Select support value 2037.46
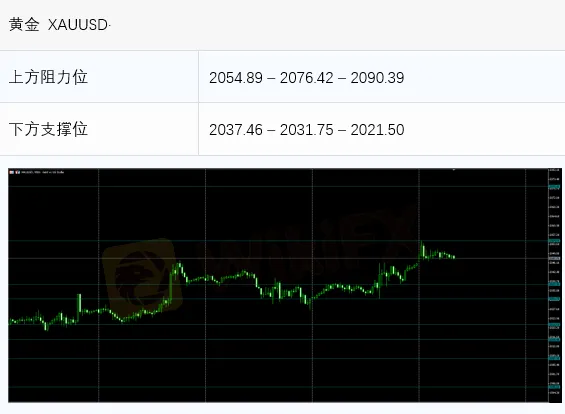 pyautogui.click(x=236, y=130)
